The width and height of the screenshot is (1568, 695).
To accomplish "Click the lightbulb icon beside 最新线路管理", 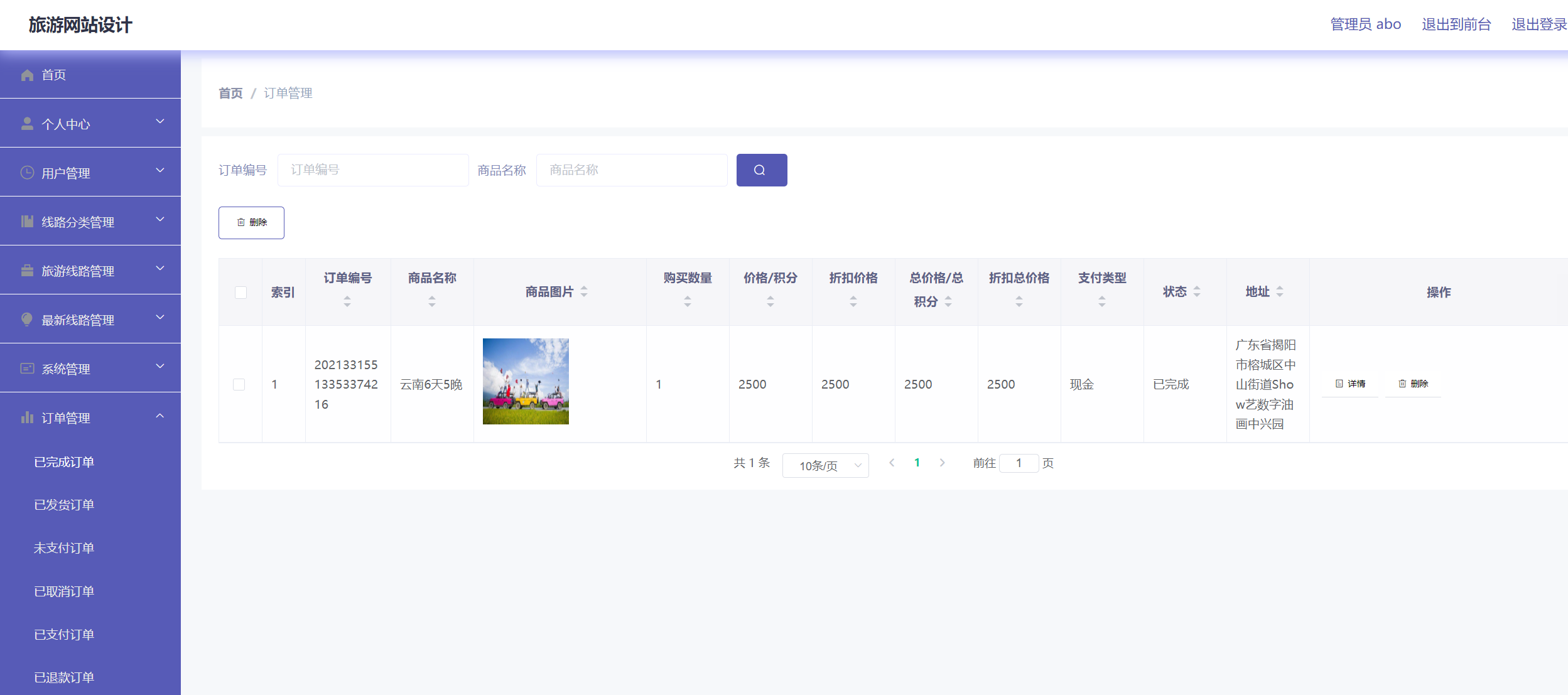I will point(26,319).
